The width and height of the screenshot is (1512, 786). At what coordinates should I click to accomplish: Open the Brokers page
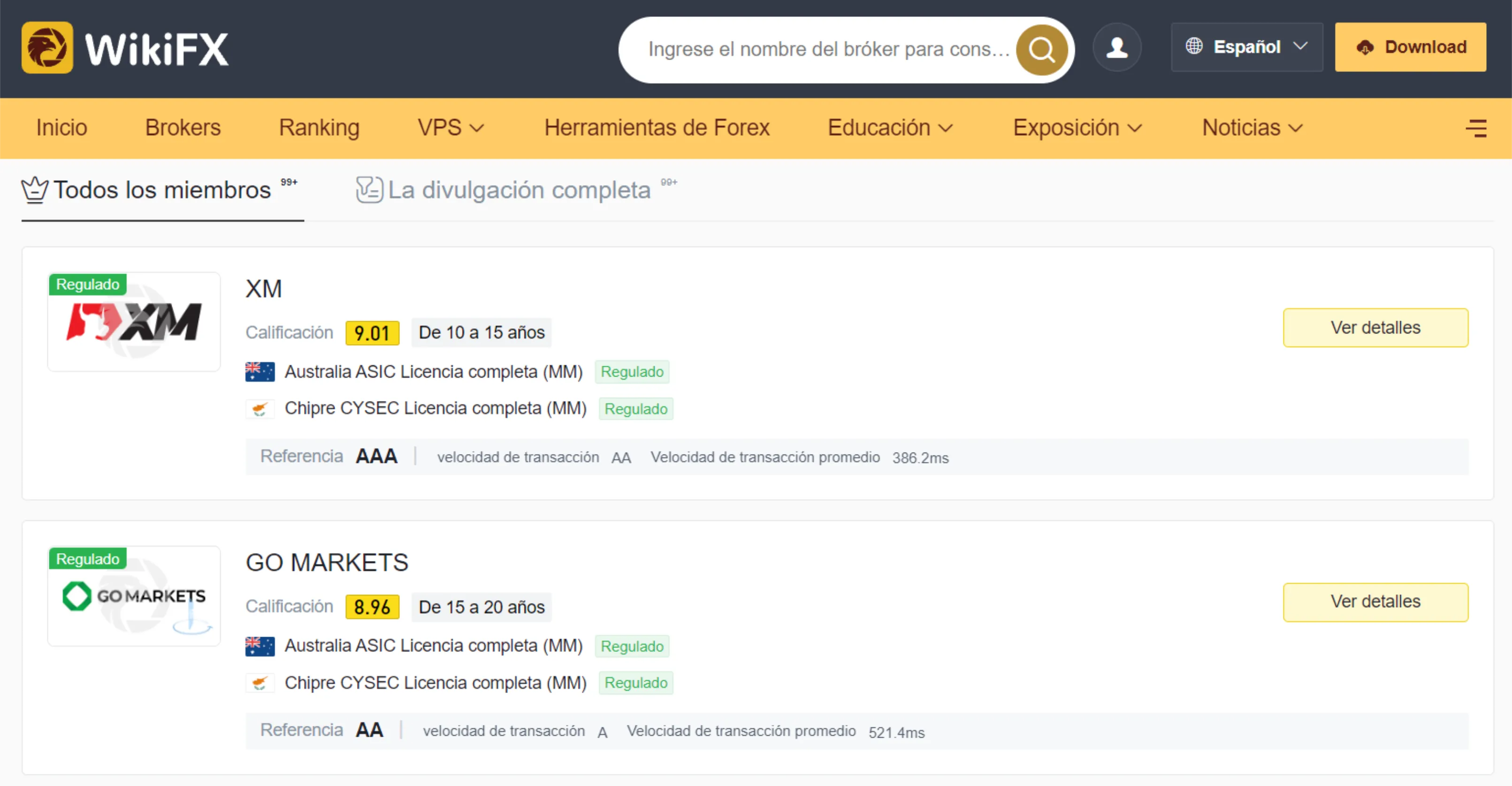coord(183,128)
